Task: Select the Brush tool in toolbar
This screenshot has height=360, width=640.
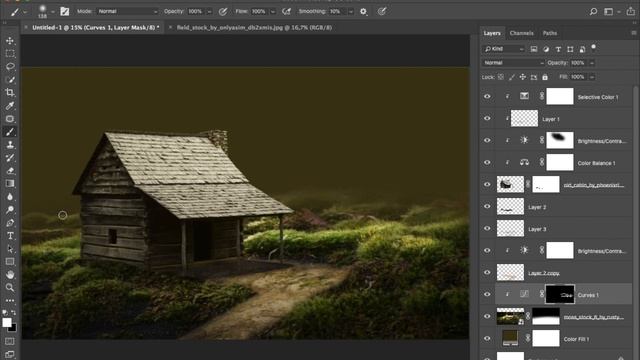Action: (x=10, y=132)
